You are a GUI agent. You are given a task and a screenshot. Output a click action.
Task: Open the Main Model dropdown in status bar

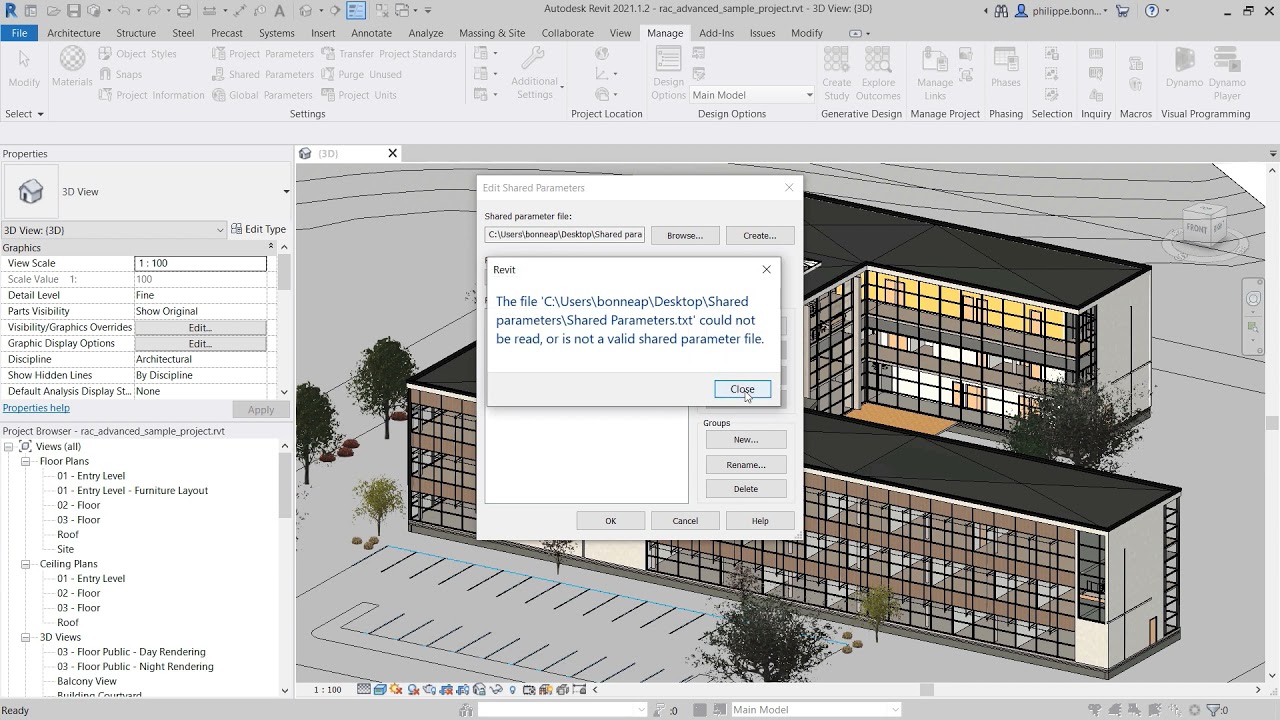click(x=815, y=710)
